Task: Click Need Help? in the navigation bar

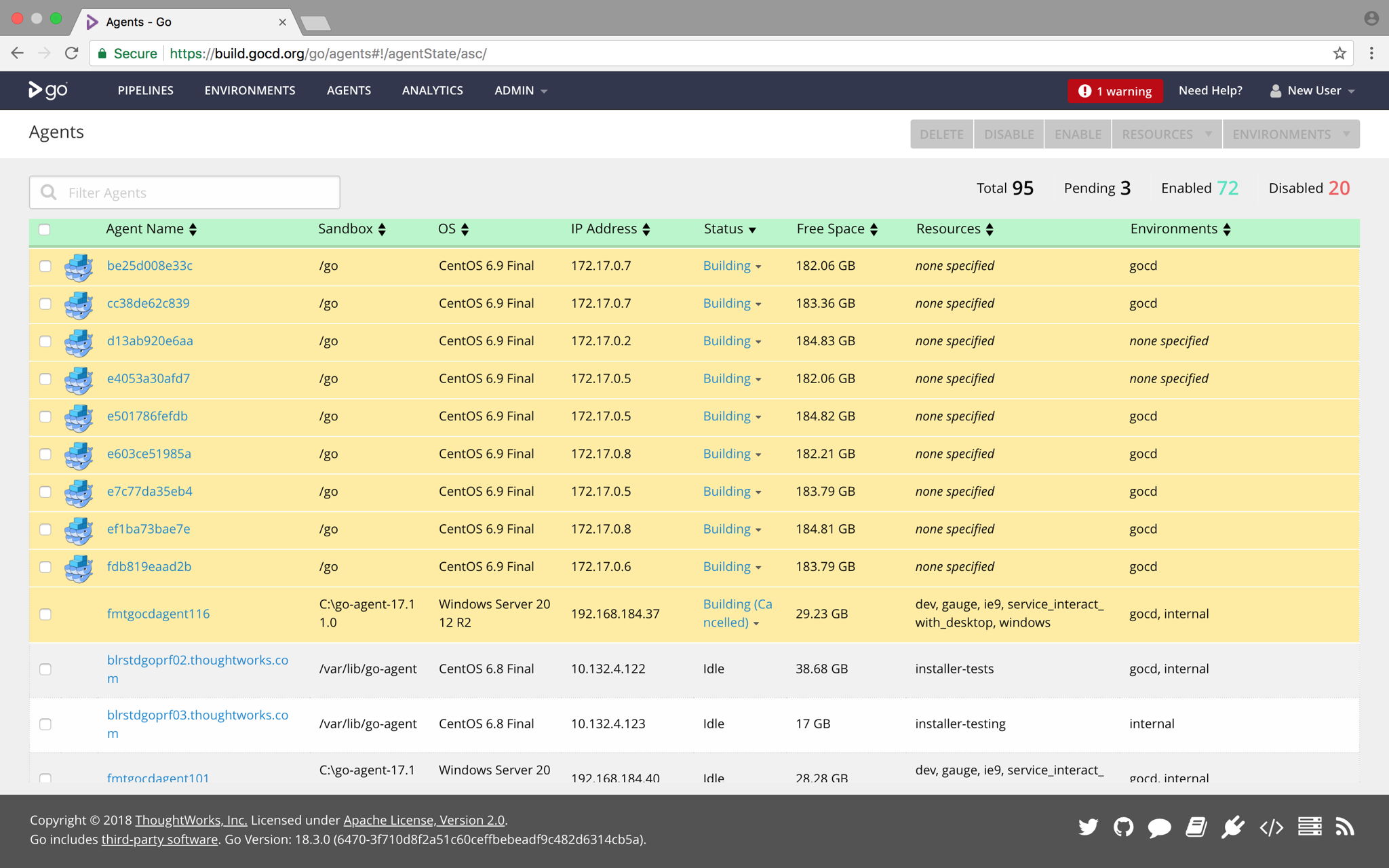Action: click(1210, 90)
